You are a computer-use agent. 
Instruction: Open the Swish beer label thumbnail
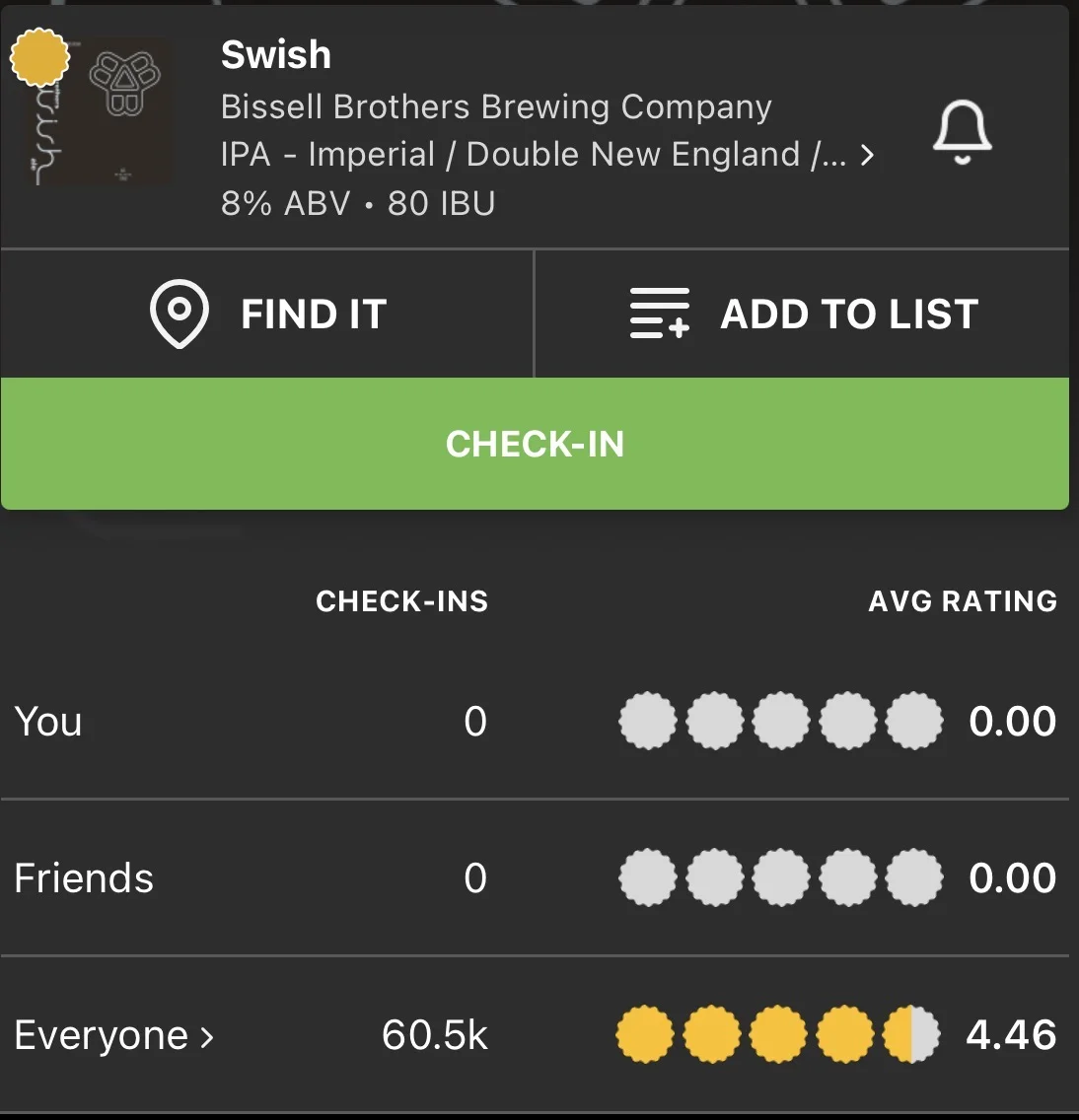click(99, 110)
